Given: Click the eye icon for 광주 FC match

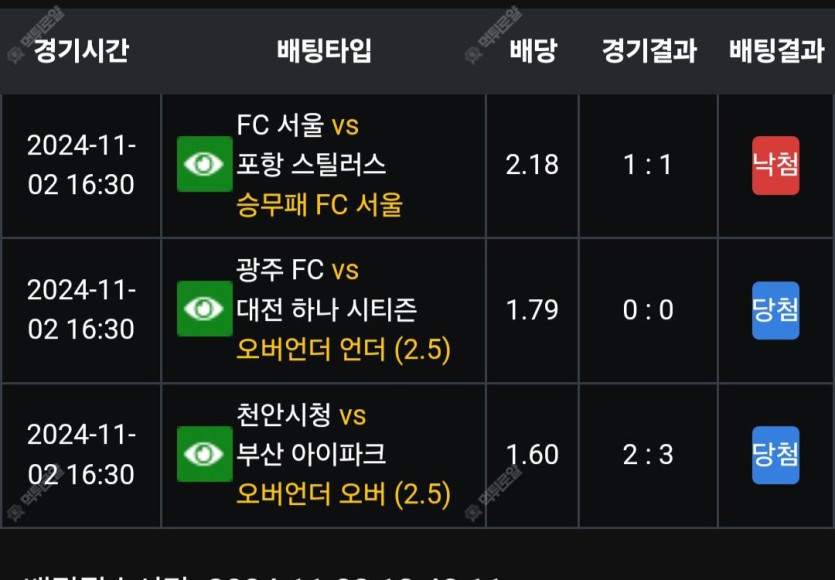Looking at the screenshot, I should 205,309.
